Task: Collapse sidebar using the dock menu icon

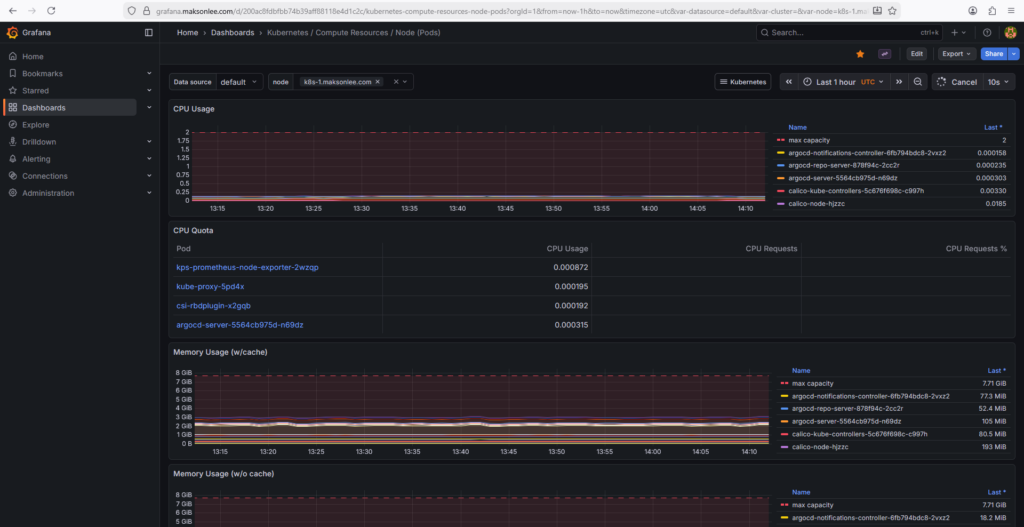Action: 149,32
